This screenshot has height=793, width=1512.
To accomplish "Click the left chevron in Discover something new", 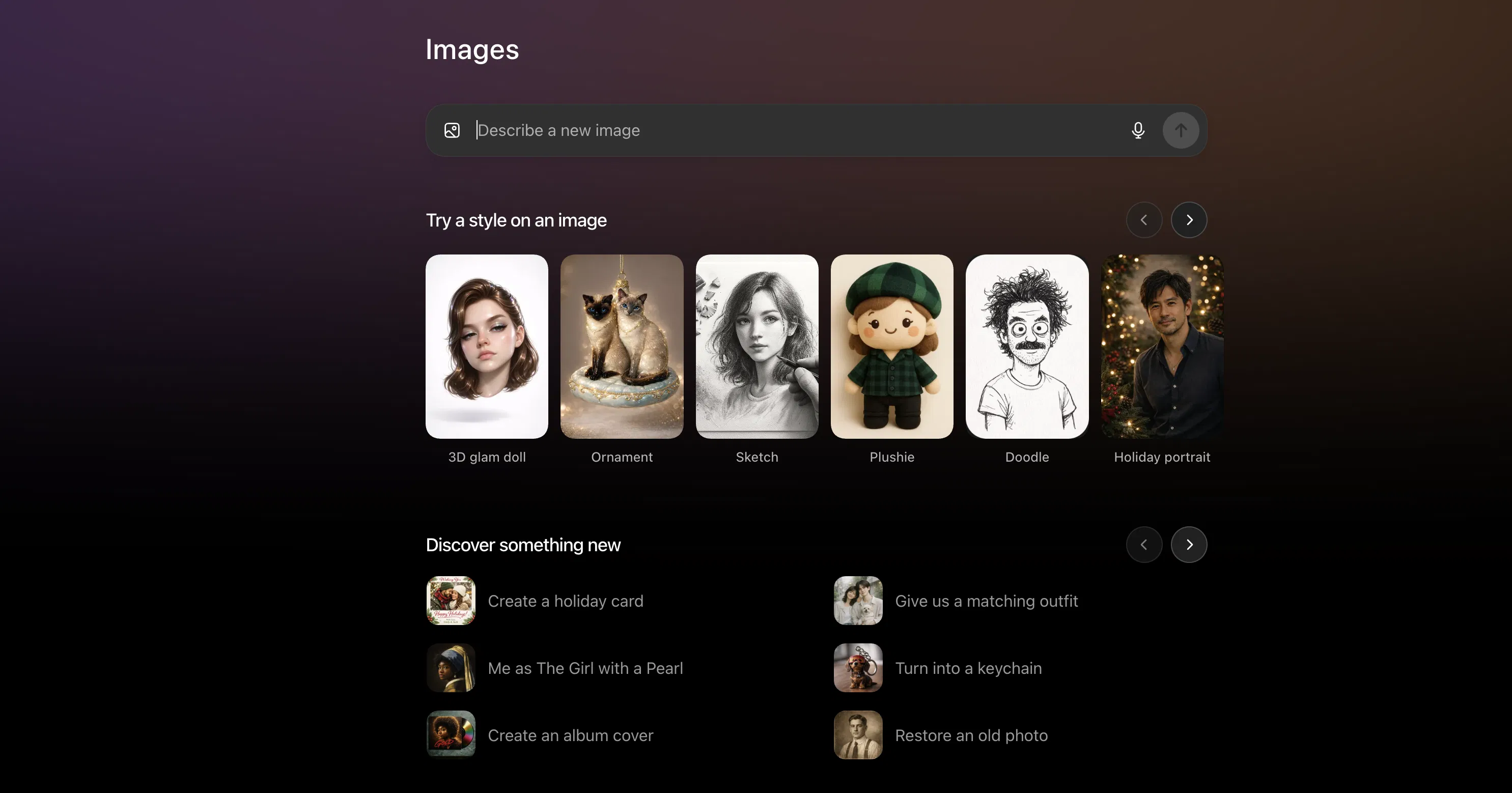I will click(x=1144, y=544).
